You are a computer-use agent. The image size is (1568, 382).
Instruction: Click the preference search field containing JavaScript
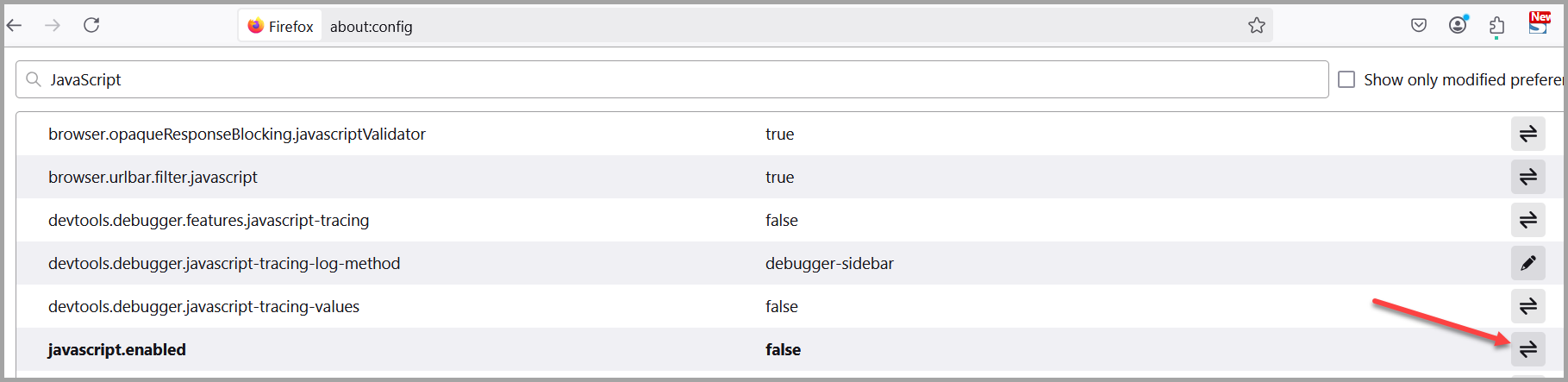click(672, 79)
